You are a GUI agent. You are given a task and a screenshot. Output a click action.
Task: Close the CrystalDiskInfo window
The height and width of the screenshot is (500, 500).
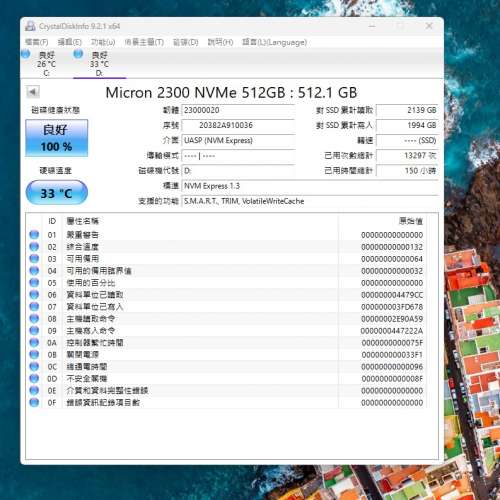429,26
